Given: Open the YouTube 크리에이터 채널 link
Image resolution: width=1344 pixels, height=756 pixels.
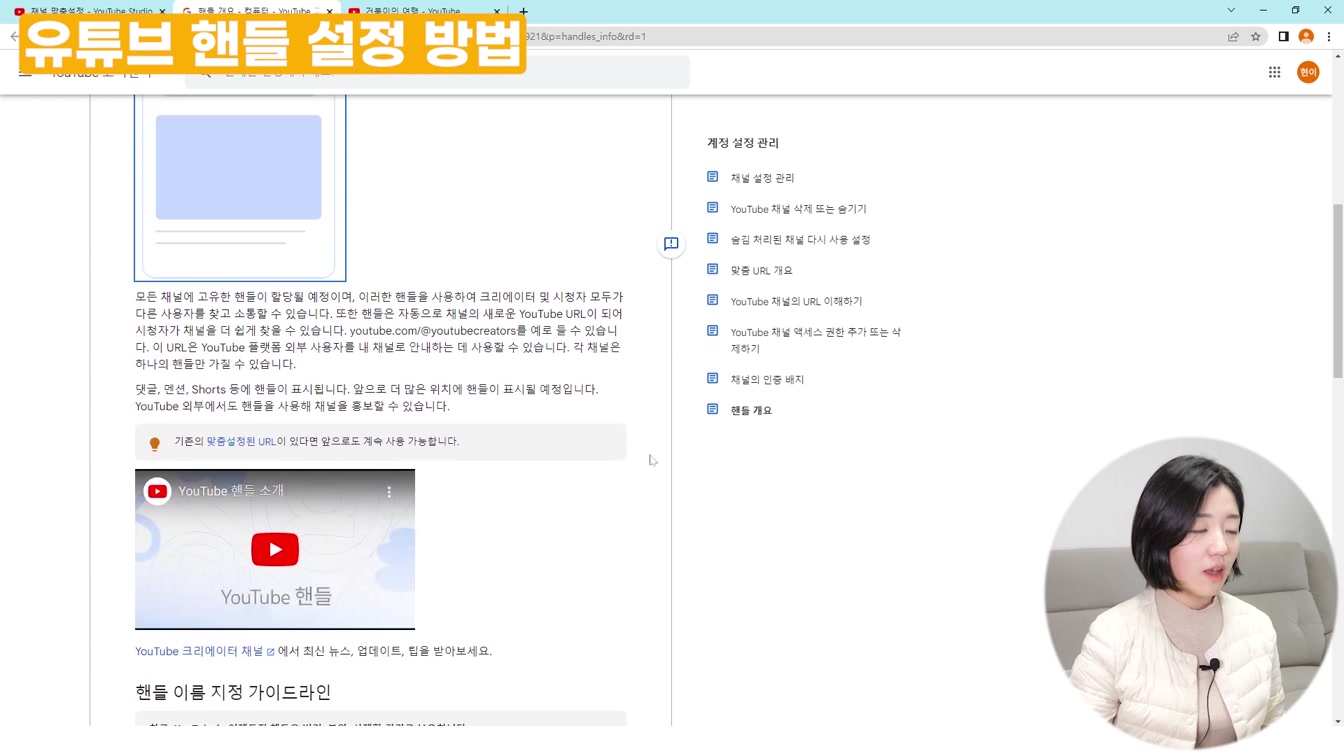Looking at the screenshot, I should (x=205, y=651).
